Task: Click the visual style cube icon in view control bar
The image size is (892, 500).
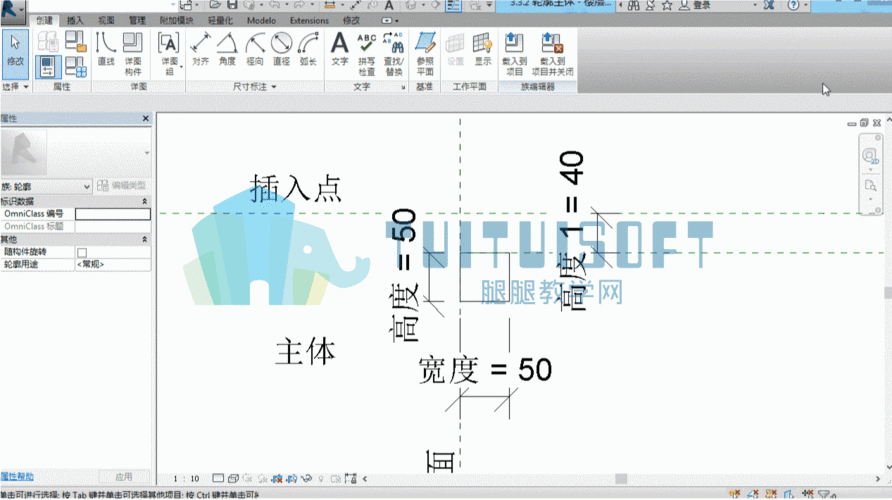Action: pyautogui.click(x=233, y=478)
